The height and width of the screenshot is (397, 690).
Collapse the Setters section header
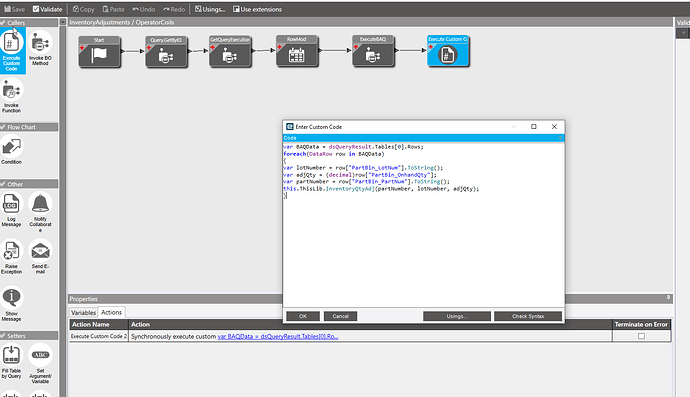coord(29,336)
